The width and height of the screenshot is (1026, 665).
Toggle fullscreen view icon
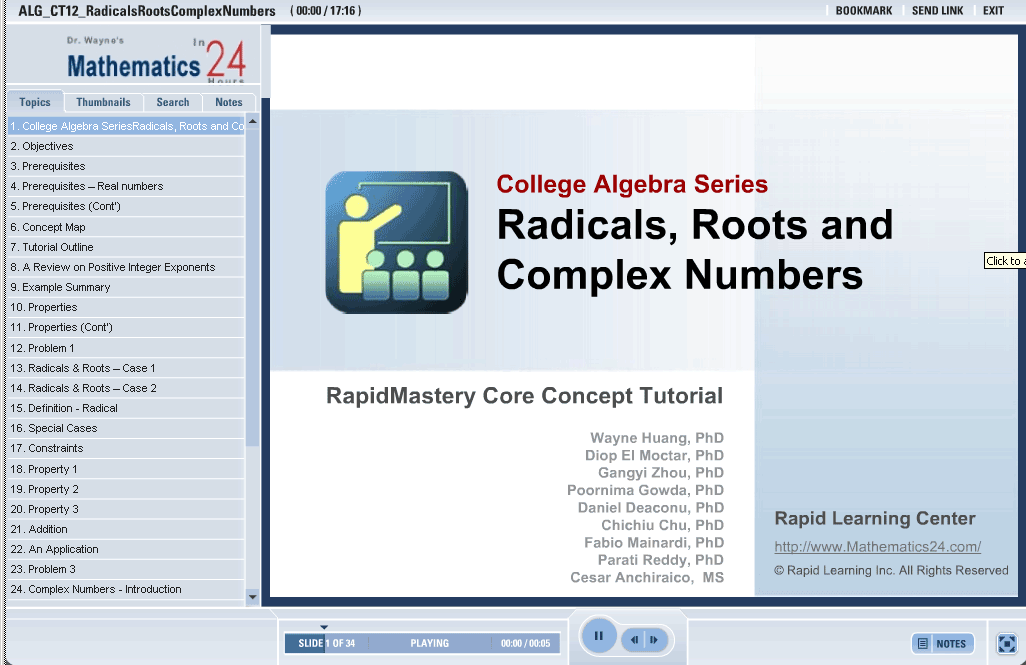(1007, 643)
